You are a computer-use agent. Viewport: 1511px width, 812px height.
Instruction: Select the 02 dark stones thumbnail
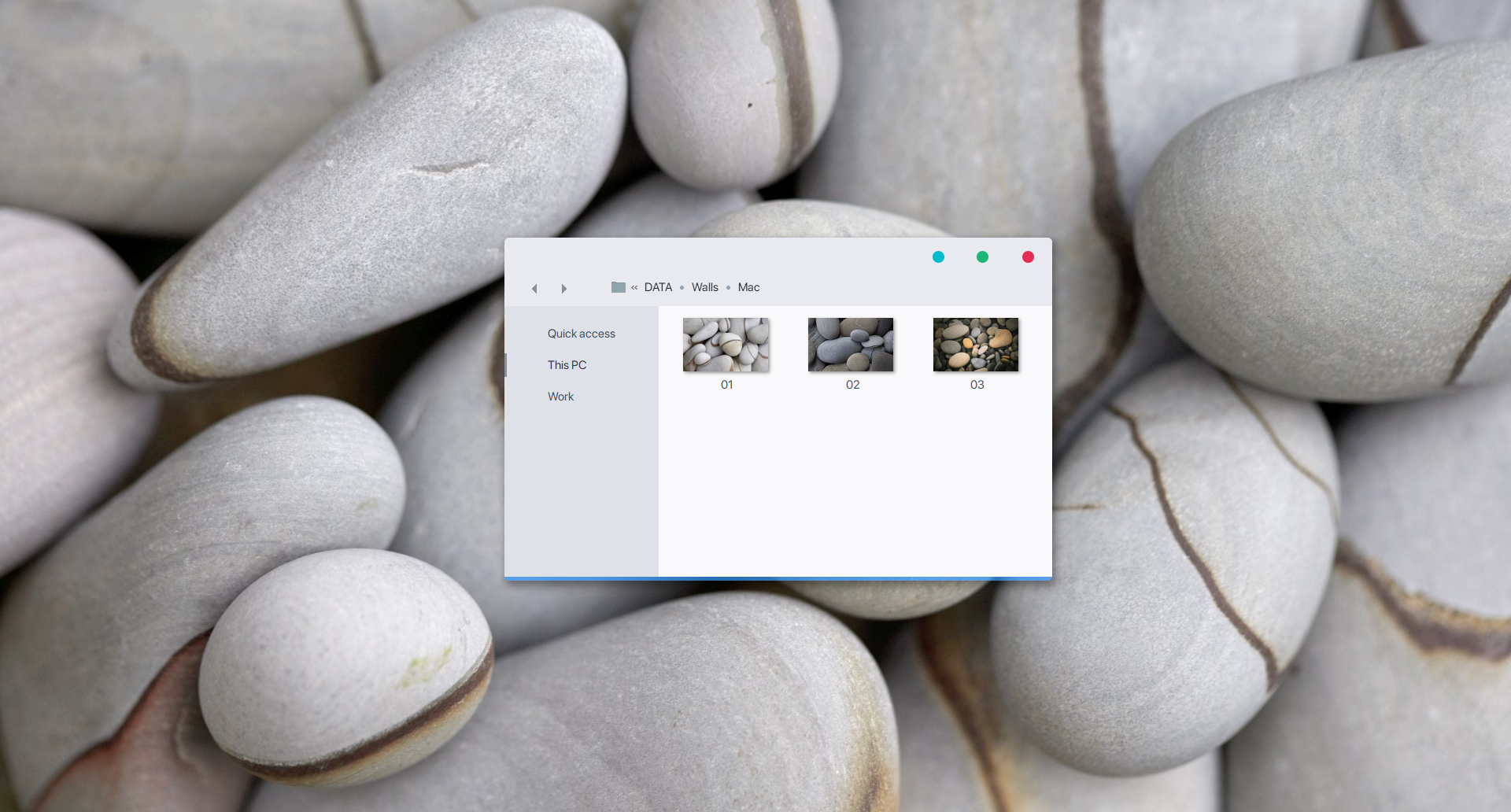coord(851,345)
